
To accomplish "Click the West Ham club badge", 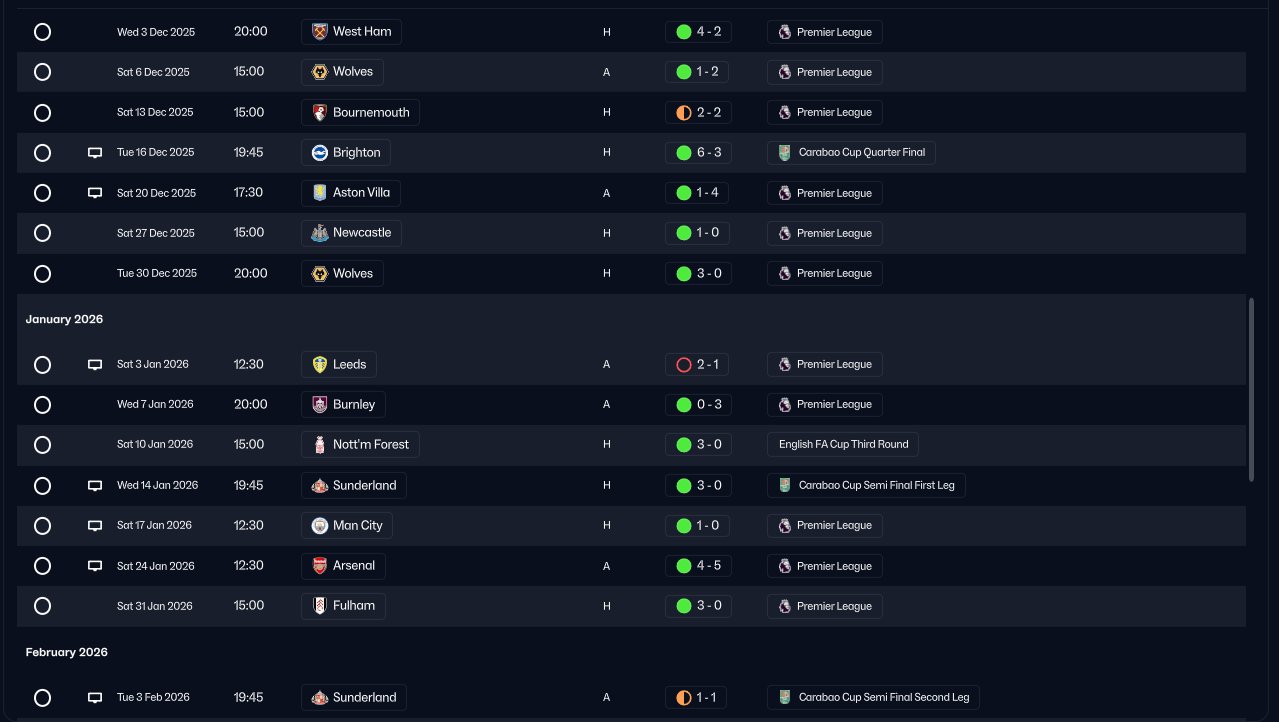I will coord(320,32).
